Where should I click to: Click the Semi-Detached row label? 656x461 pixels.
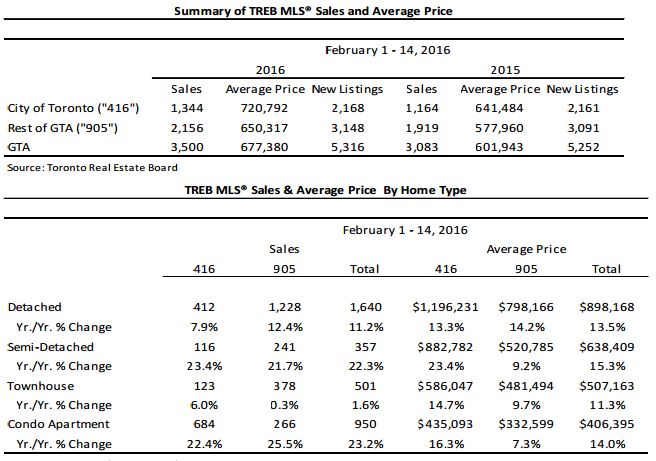click(51, 347)
